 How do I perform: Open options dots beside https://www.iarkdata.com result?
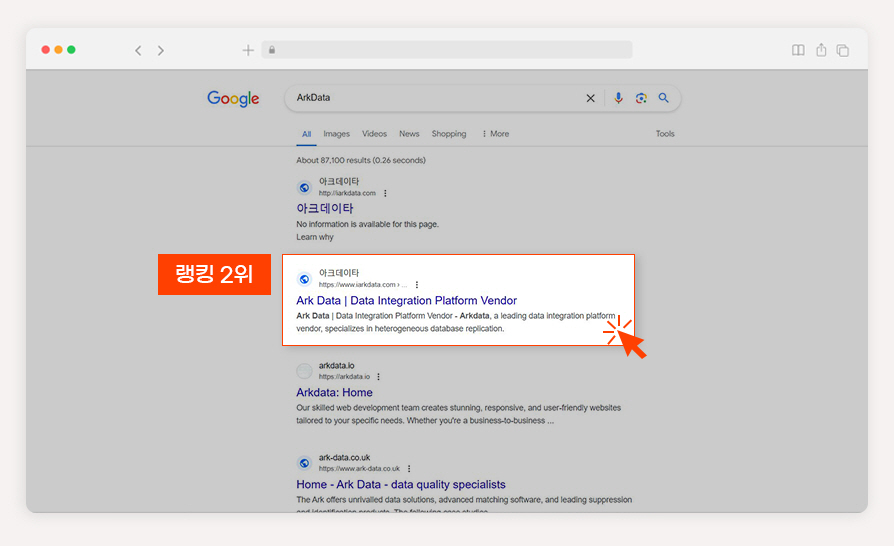[417, 284]
